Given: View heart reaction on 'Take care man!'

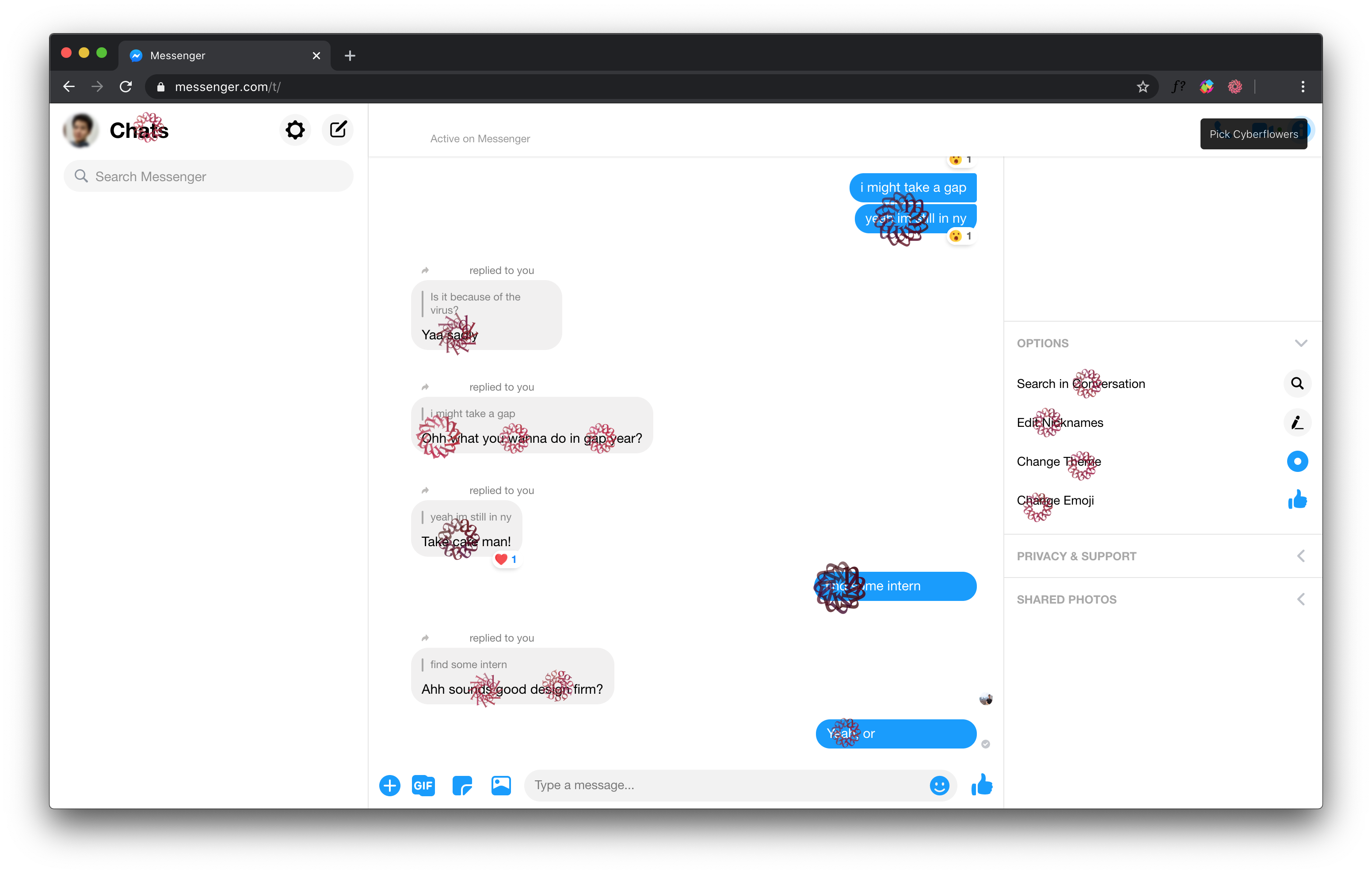Looking at the screenshot, I should (506, 559).
